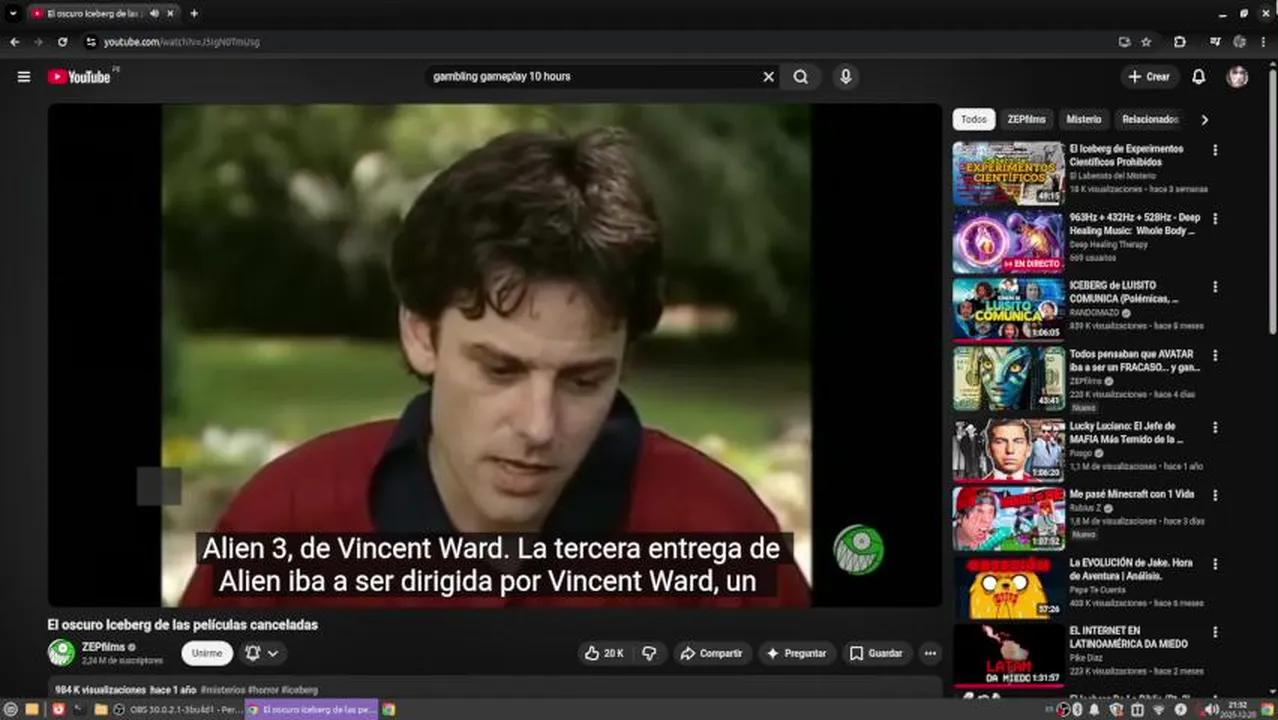Open options for Internet en Latinoamérica video
Screen dimensions: 1278x720
[1215, 632]
